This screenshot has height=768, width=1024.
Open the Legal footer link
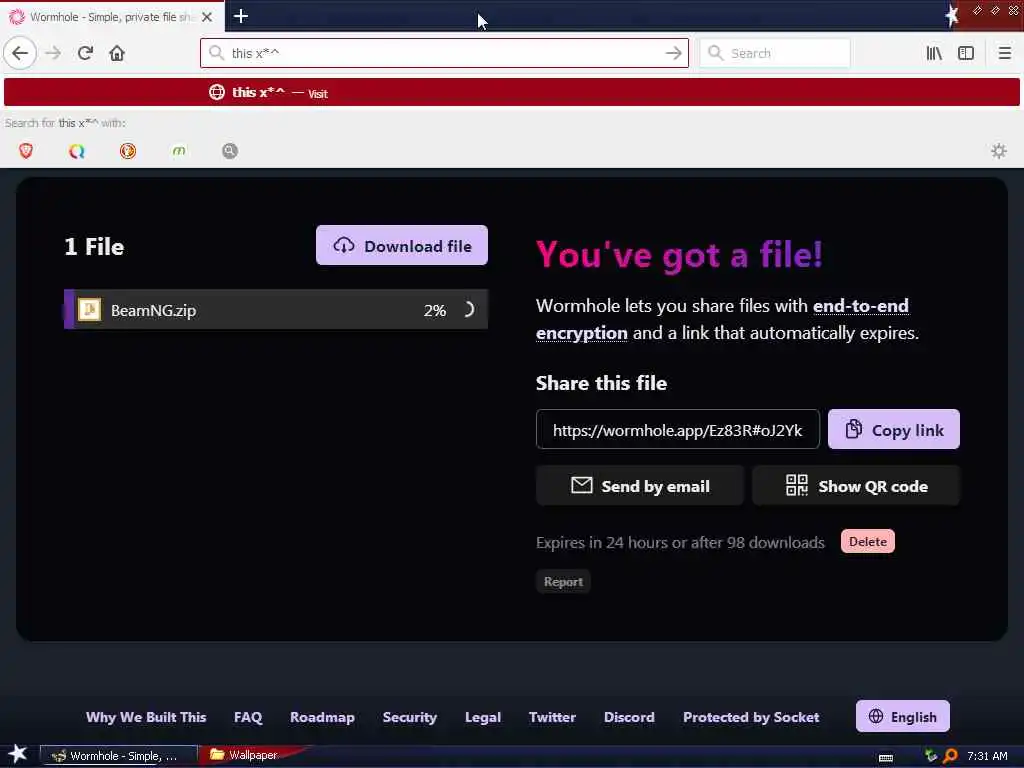pos(483,717)
